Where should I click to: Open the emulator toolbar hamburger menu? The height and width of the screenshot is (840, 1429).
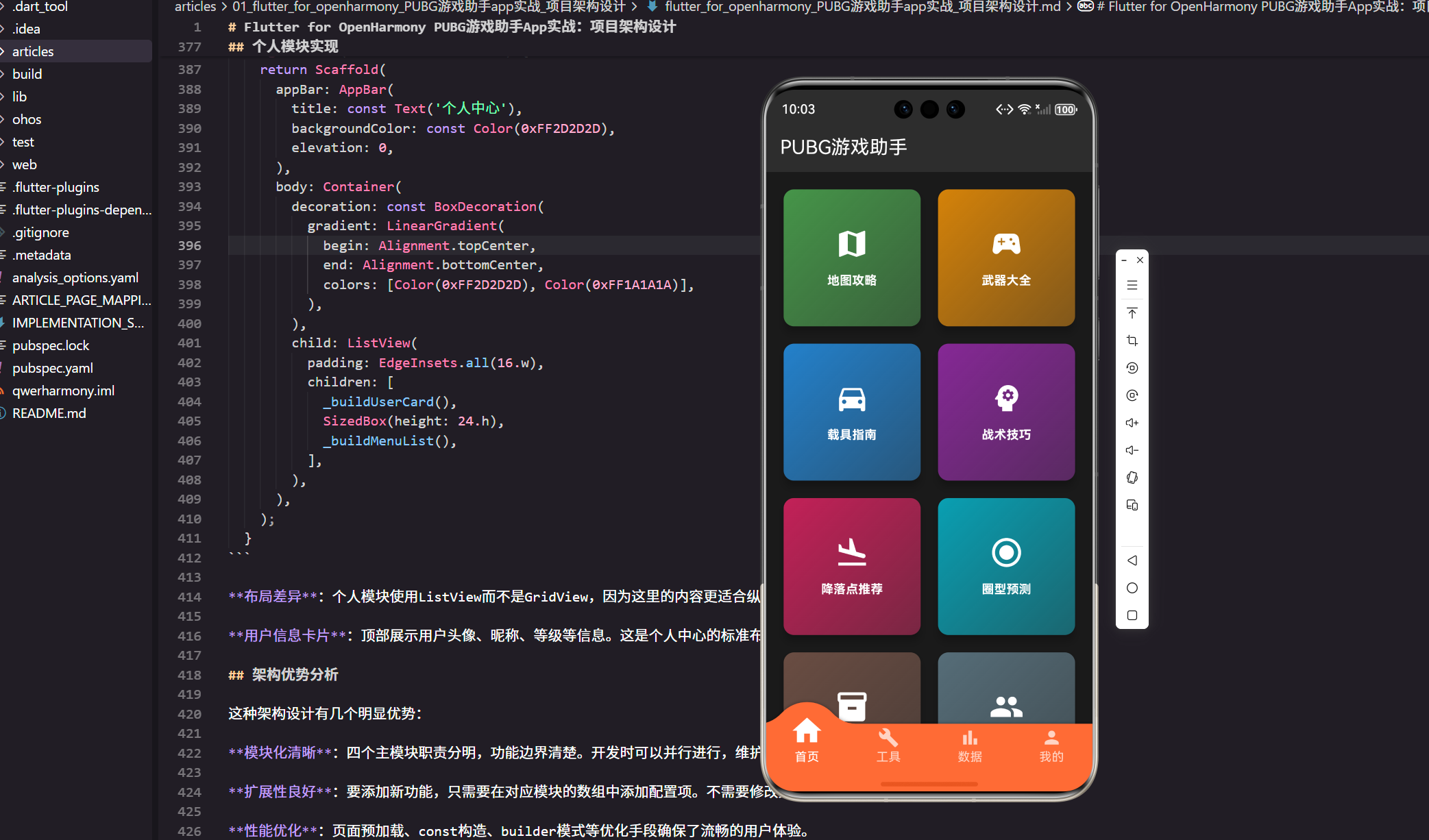tap(1132, 285)
